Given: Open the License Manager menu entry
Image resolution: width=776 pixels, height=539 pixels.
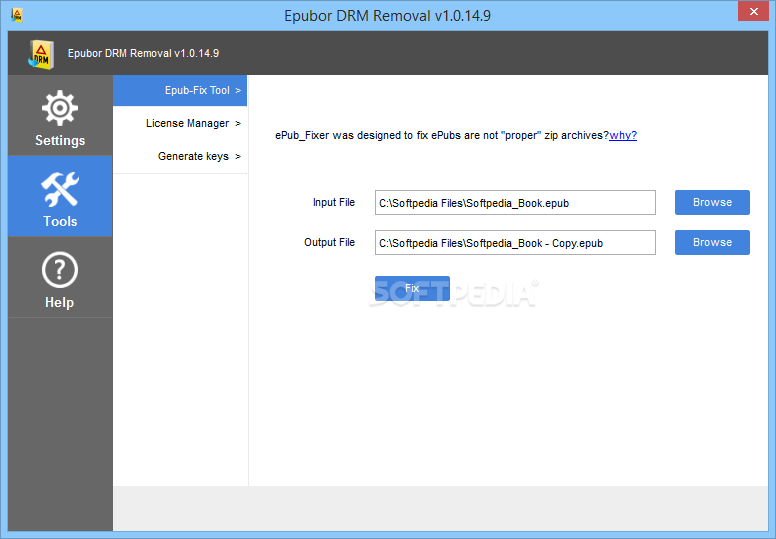Looking at the screenshot, I should coord(180,123).
